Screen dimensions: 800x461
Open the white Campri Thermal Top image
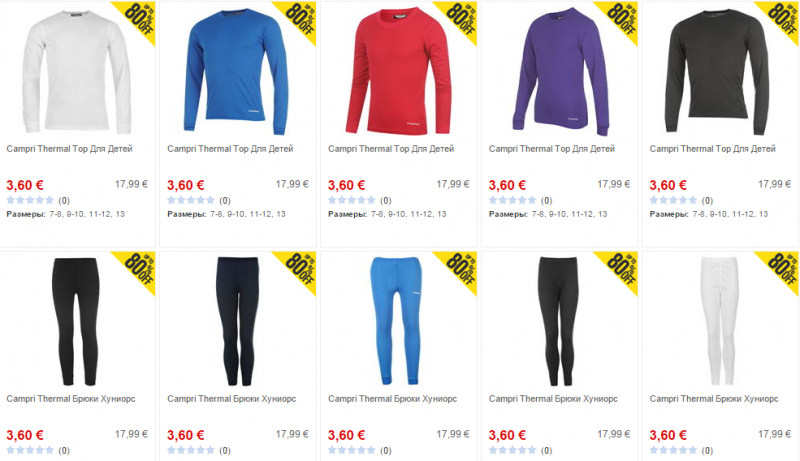[x=77, y=72]
